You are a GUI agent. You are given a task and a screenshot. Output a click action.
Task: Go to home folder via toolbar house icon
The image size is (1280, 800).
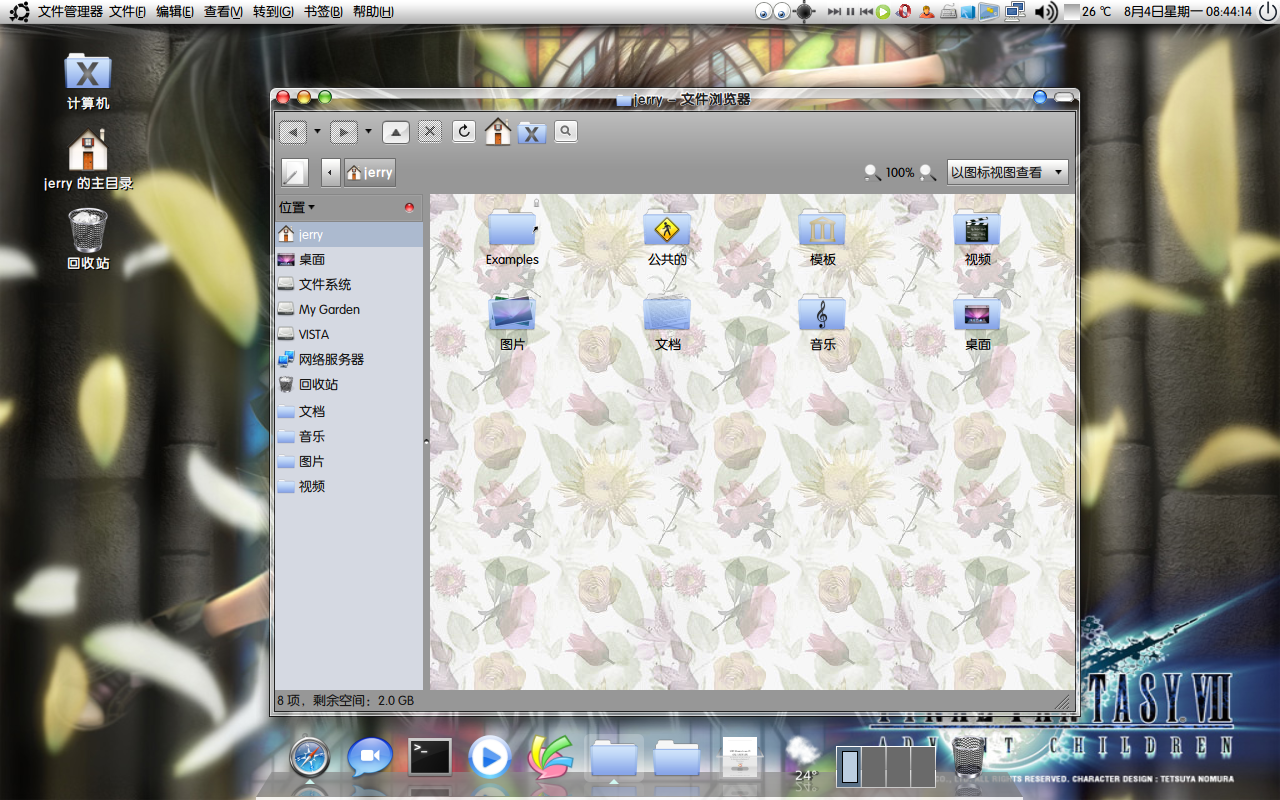tap(498, 131)
